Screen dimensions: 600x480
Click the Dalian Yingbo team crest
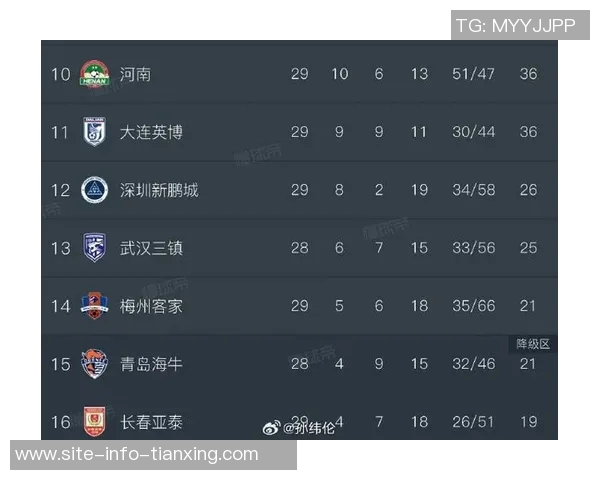pyautogui.click(x=94, y=132)
